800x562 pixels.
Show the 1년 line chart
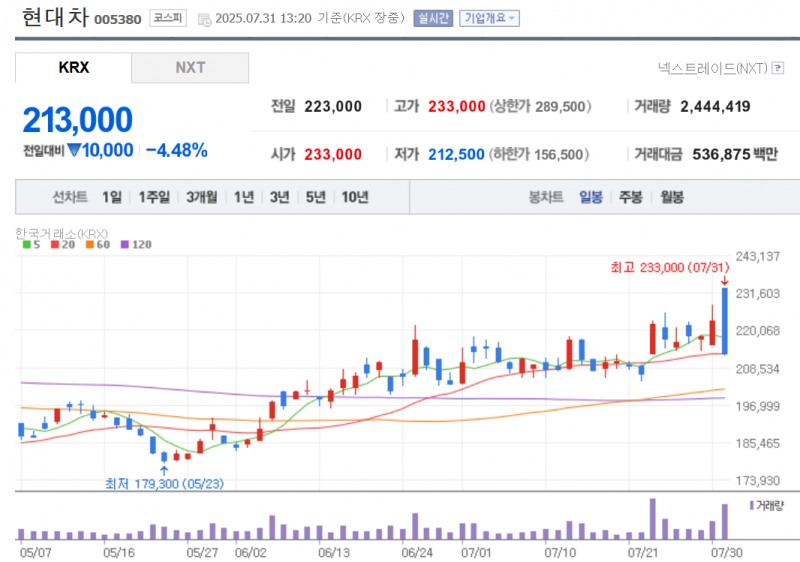point(244,197)
